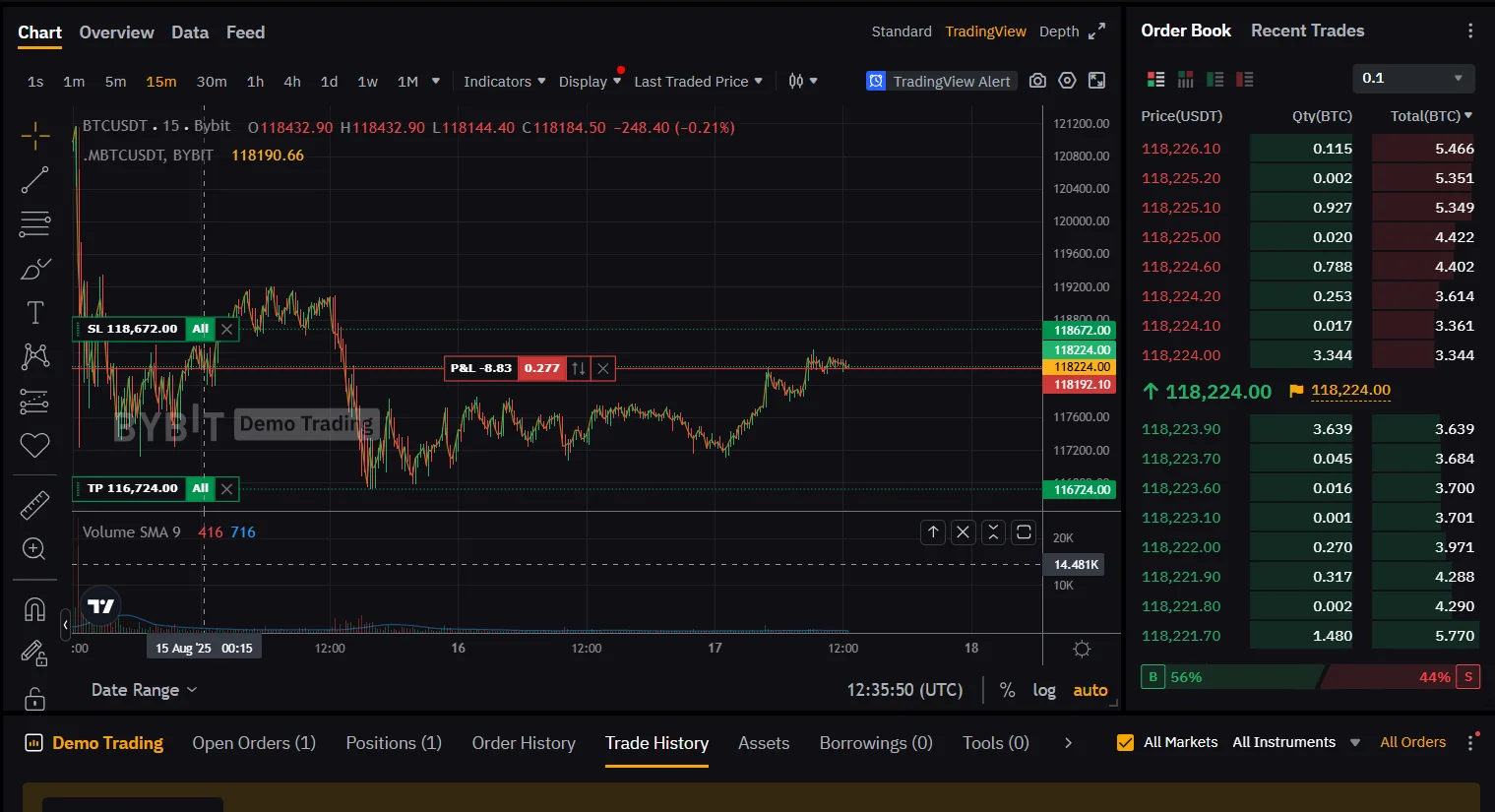The height and width of the screenshot is (812, 1495).
Task: Open the Order History tab
Action: [524, 743]
